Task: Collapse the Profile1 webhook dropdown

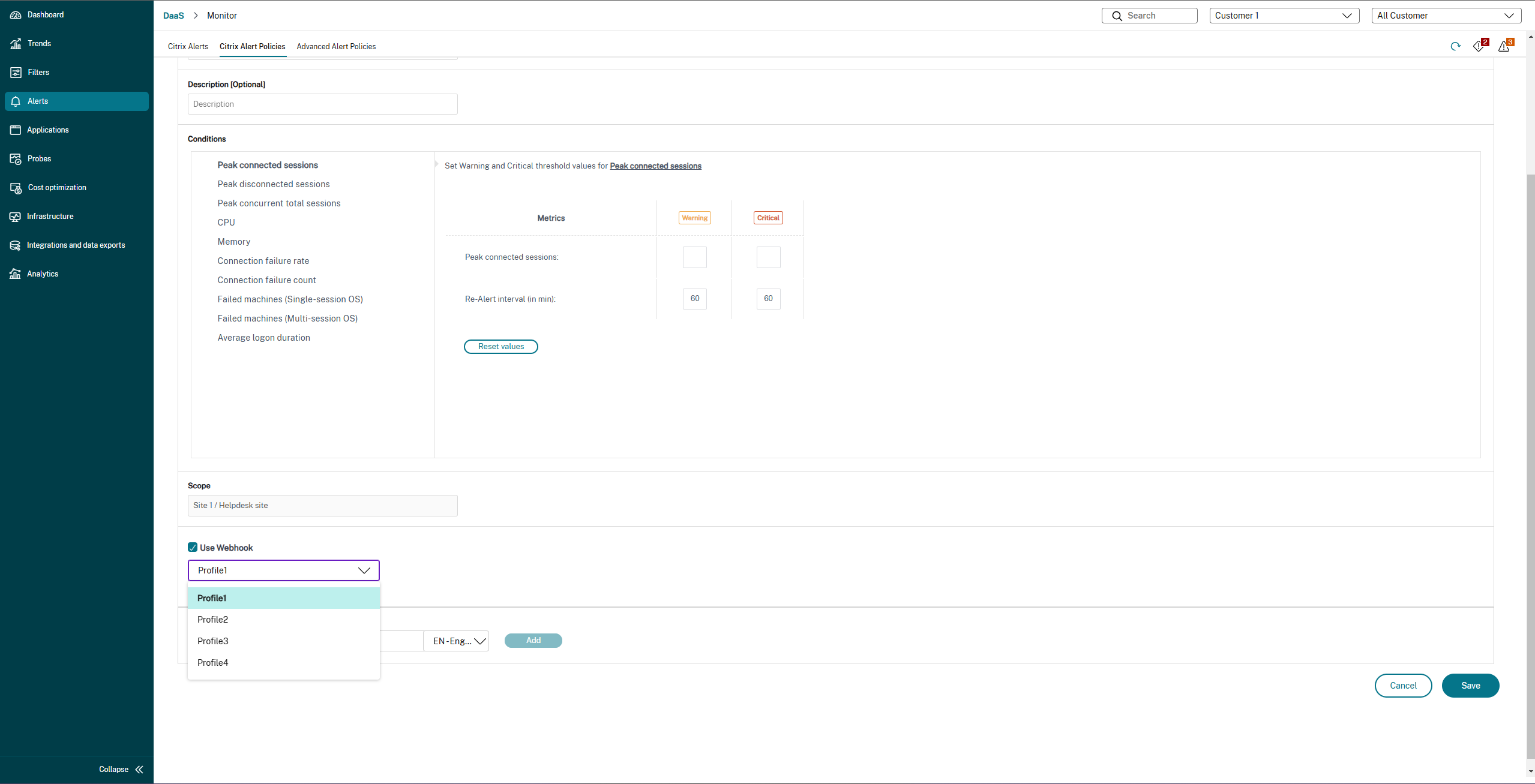Action: [x=284, y=570]
